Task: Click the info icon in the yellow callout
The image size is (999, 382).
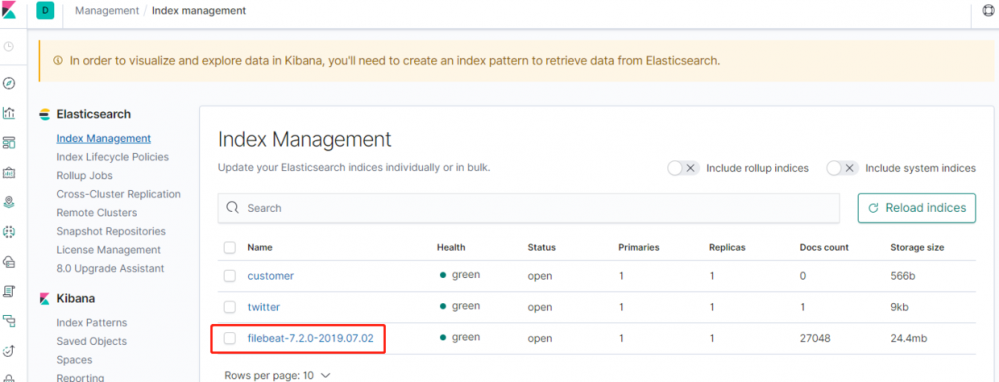Action: [58, 61]
